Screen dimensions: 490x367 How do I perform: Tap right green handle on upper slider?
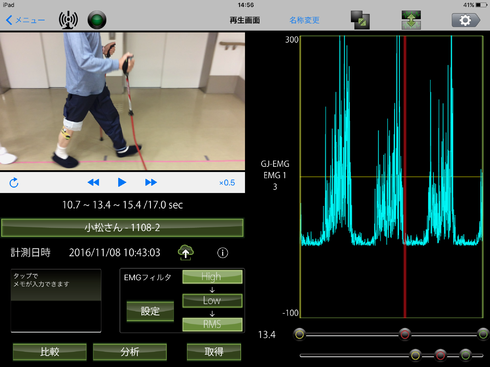pos(483,334)
